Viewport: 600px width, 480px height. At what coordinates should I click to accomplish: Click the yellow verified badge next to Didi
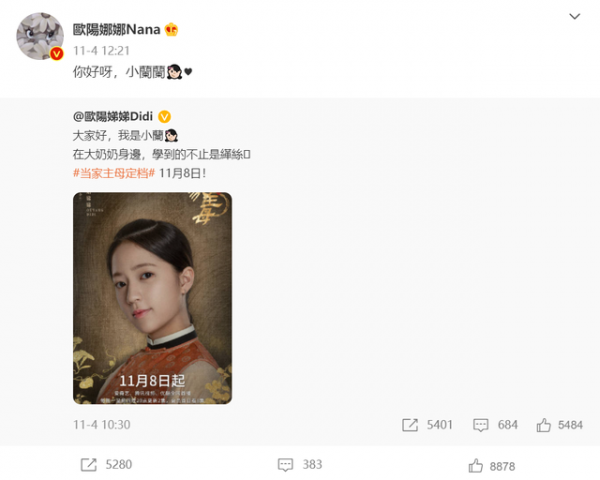point(165,116)
